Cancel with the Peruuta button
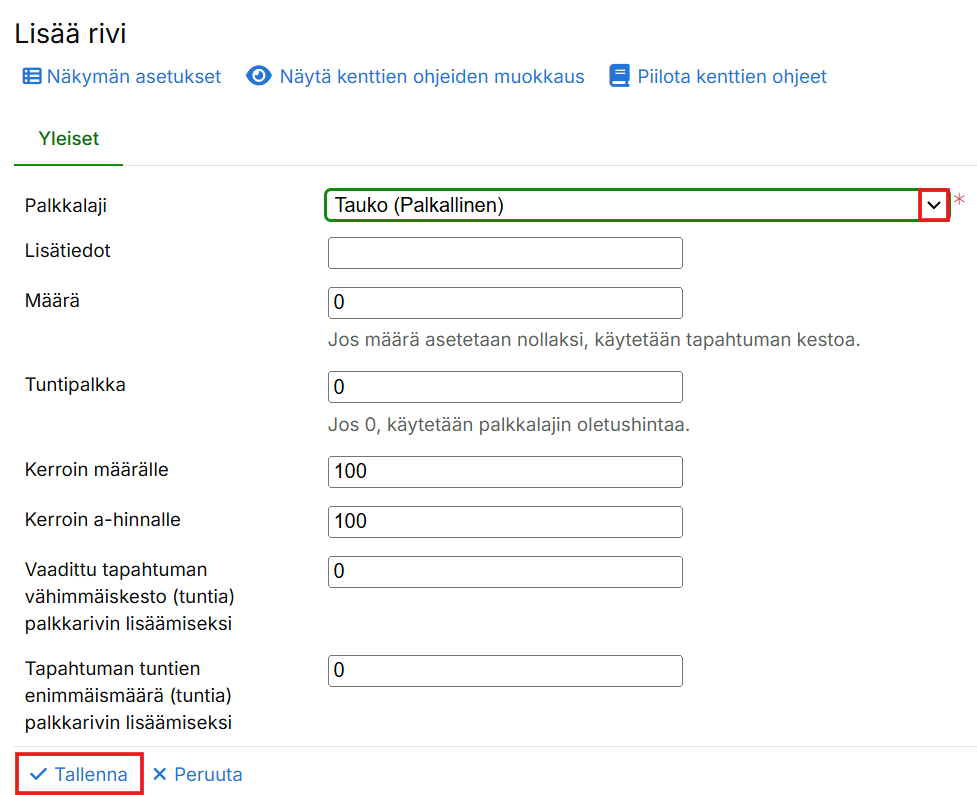Image resolution: width=977 pixels, height=795 pixels. pyautogui.click(x=208, y=775)
